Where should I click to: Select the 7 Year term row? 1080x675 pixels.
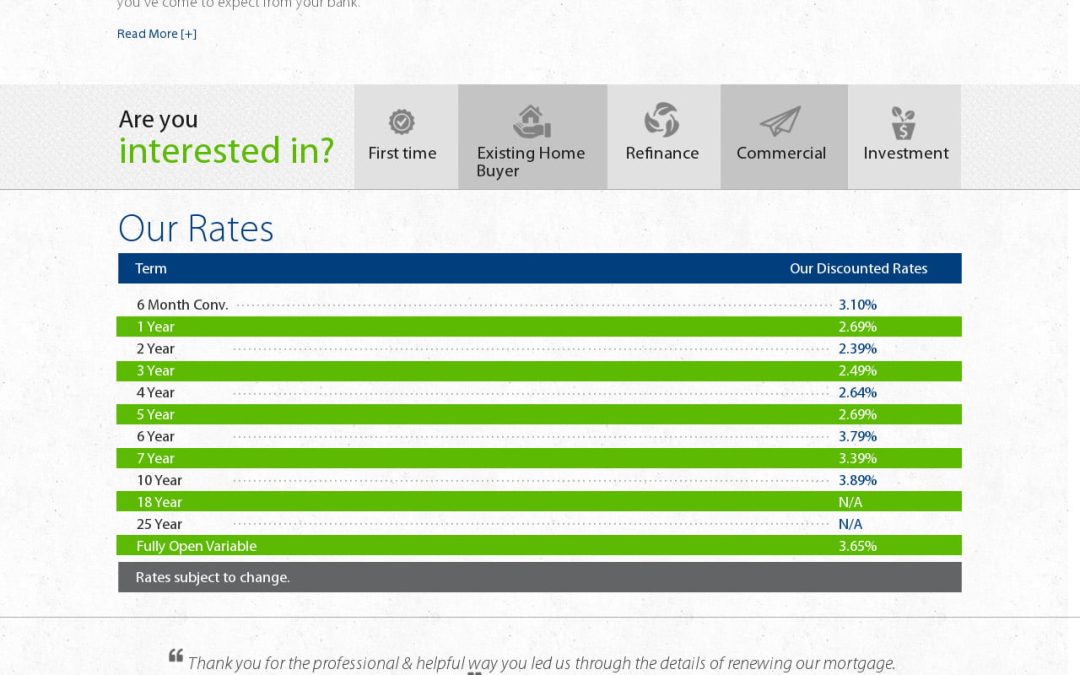coord(539,458)
